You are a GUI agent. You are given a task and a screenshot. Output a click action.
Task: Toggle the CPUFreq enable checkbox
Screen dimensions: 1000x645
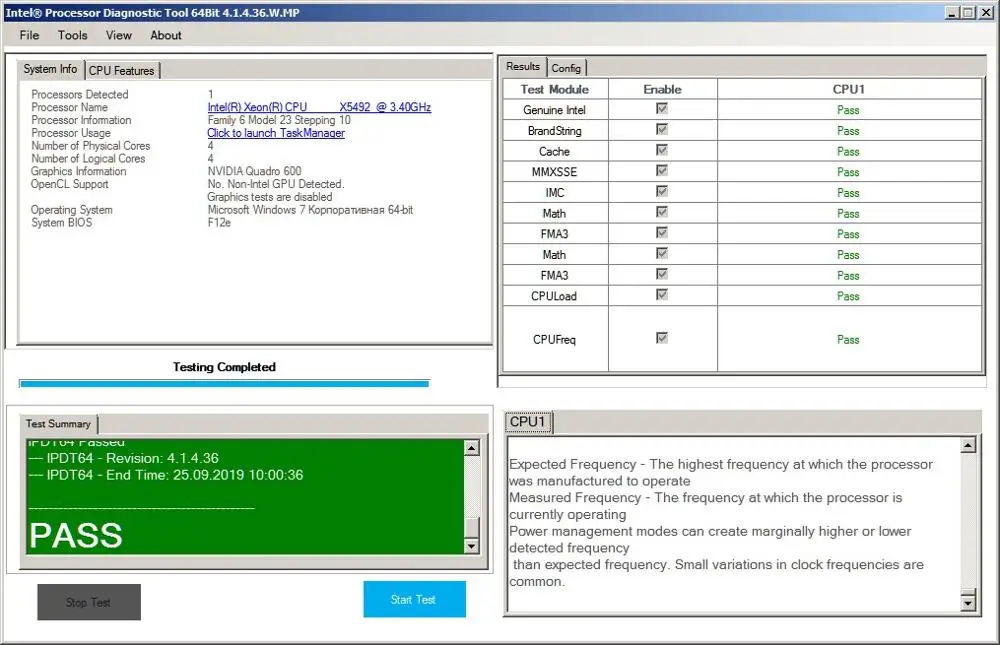click(x=662, y=338)
